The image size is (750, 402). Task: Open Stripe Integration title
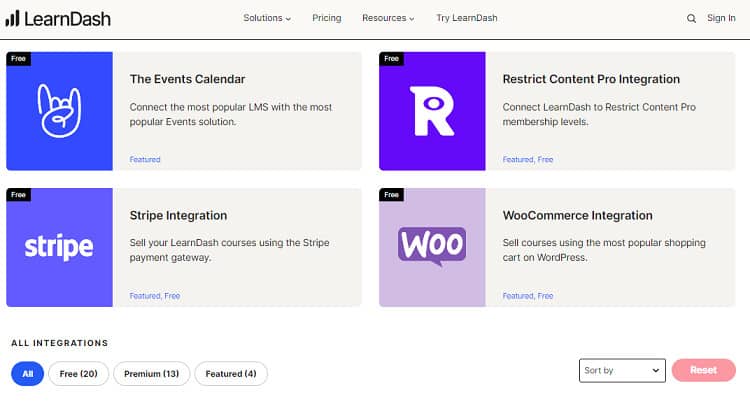pyautogui.click(x=178, y=215)
